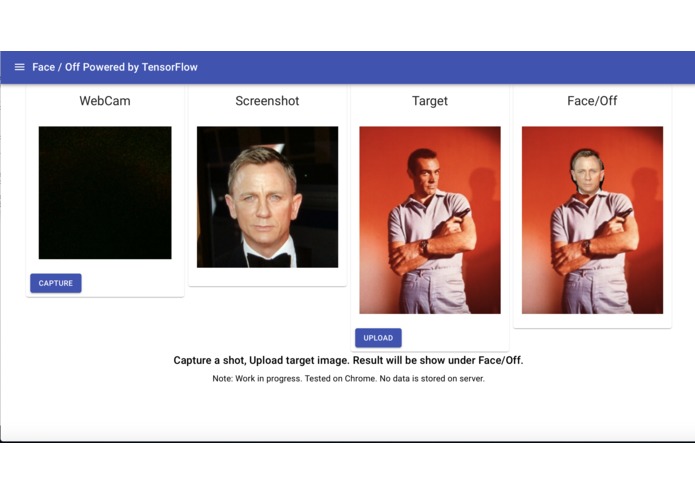Image resolution: width=695 pixels, height=494 pixels.
Task: Click the CAPTURE button
Action: pos(56,283)
